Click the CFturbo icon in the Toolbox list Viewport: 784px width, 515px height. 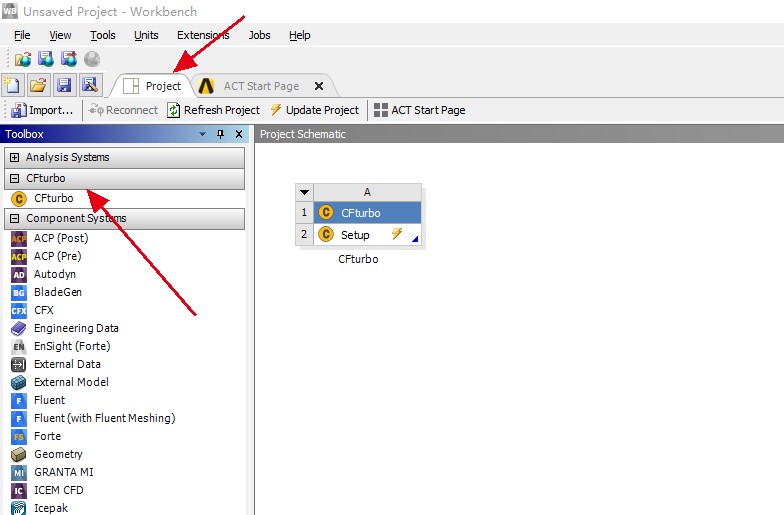tap(18, 198)
